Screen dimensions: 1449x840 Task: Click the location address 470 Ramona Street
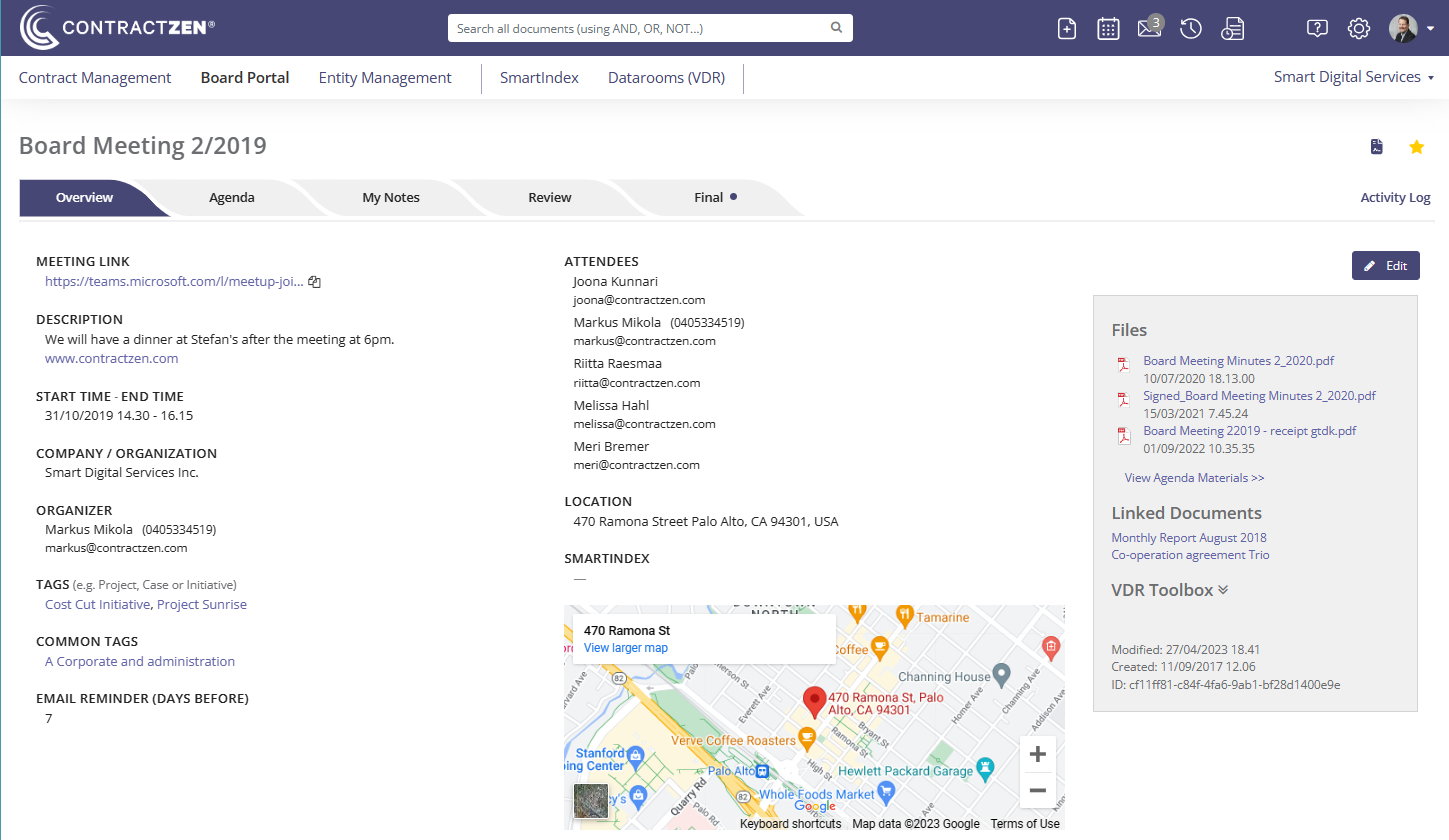click(x=706, y=522)
